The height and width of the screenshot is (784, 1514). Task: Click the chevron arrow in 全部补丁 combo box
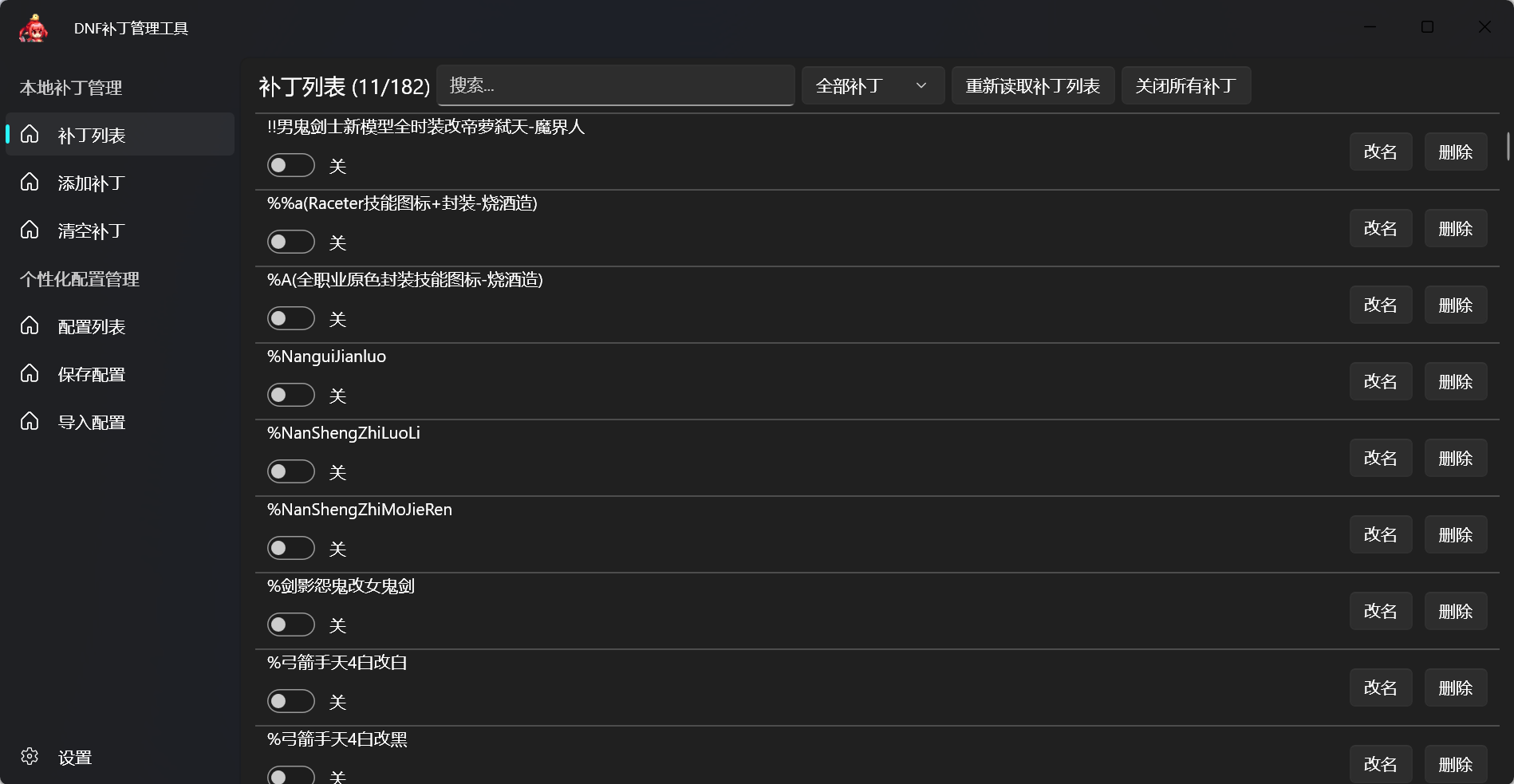pos(921,85)
